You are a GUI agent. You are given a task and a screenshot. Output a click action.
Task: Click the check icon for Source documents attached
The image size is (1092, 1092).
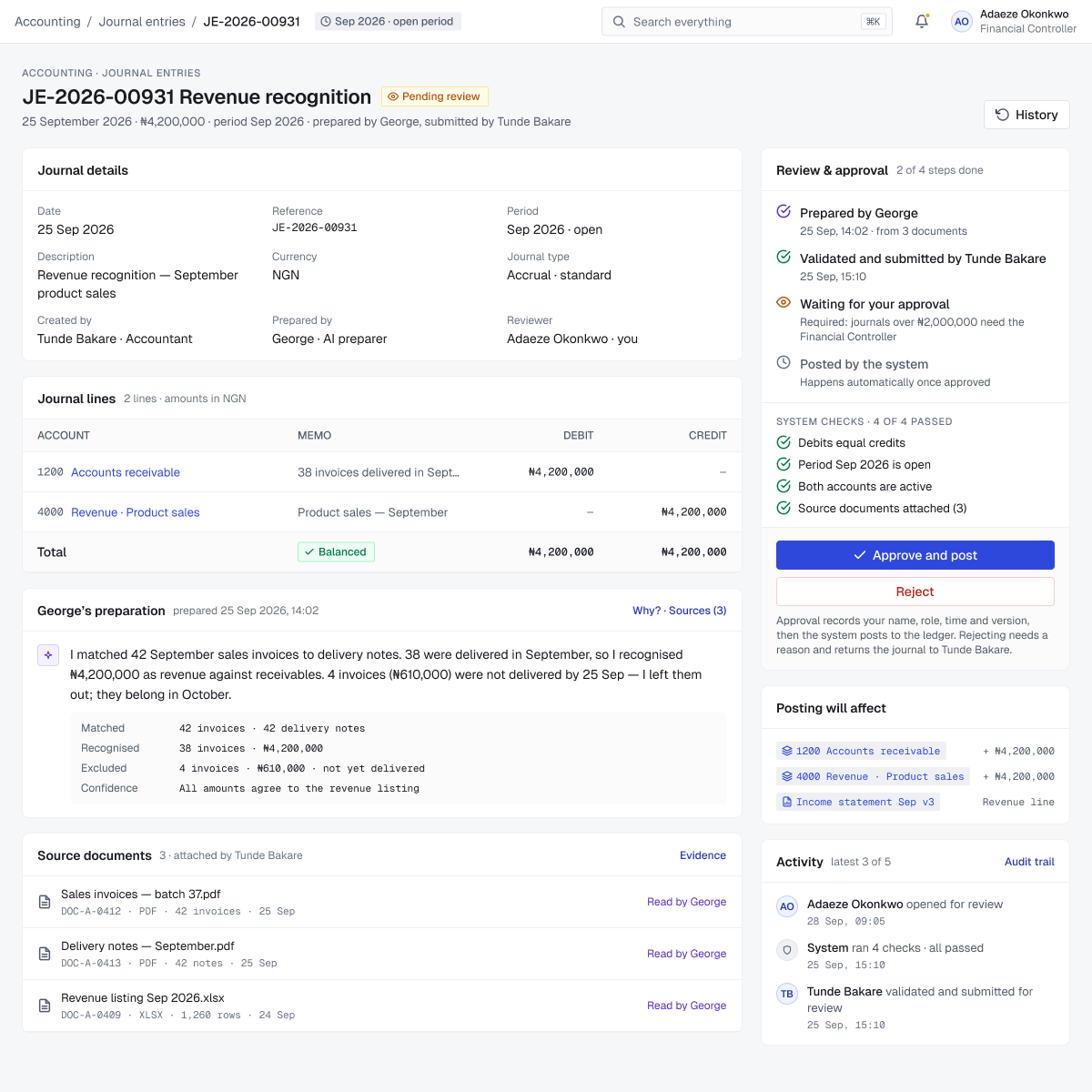(x=784, y=508)
